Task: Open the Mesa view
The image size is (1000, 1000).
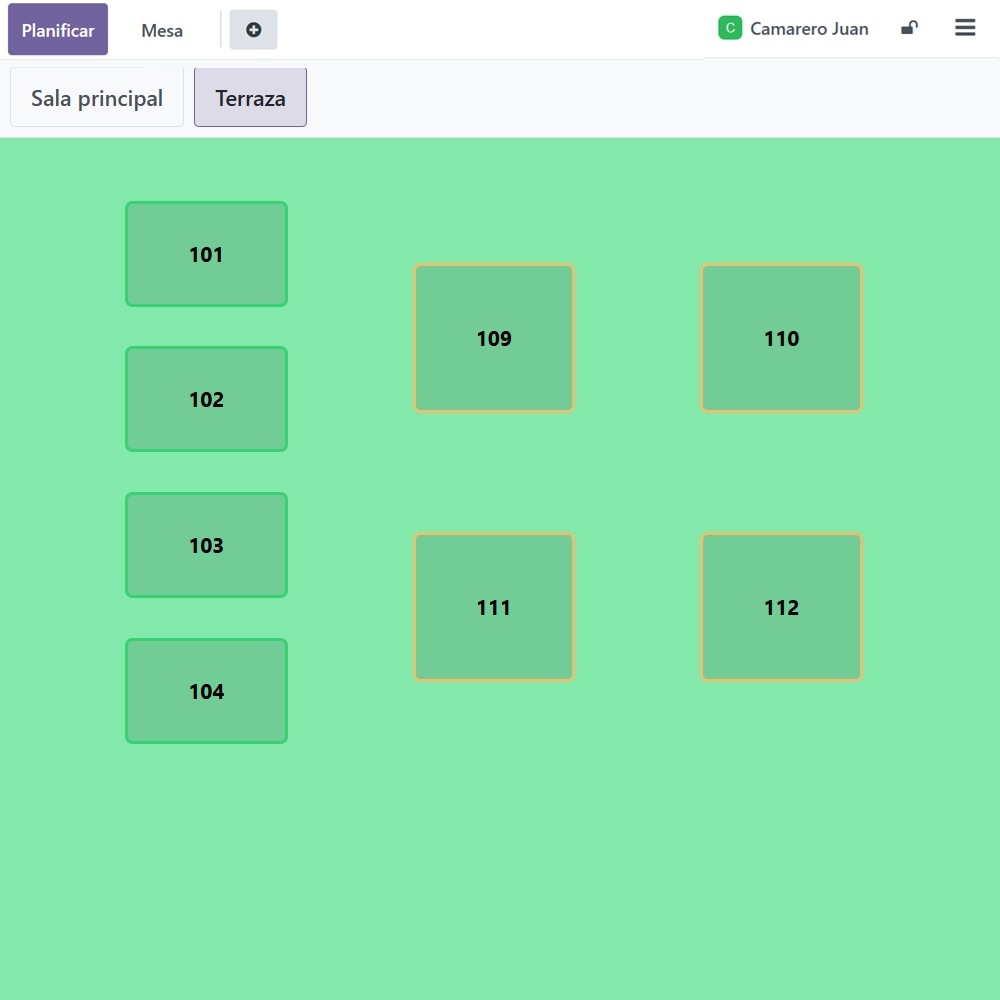Action: [162, 30]
